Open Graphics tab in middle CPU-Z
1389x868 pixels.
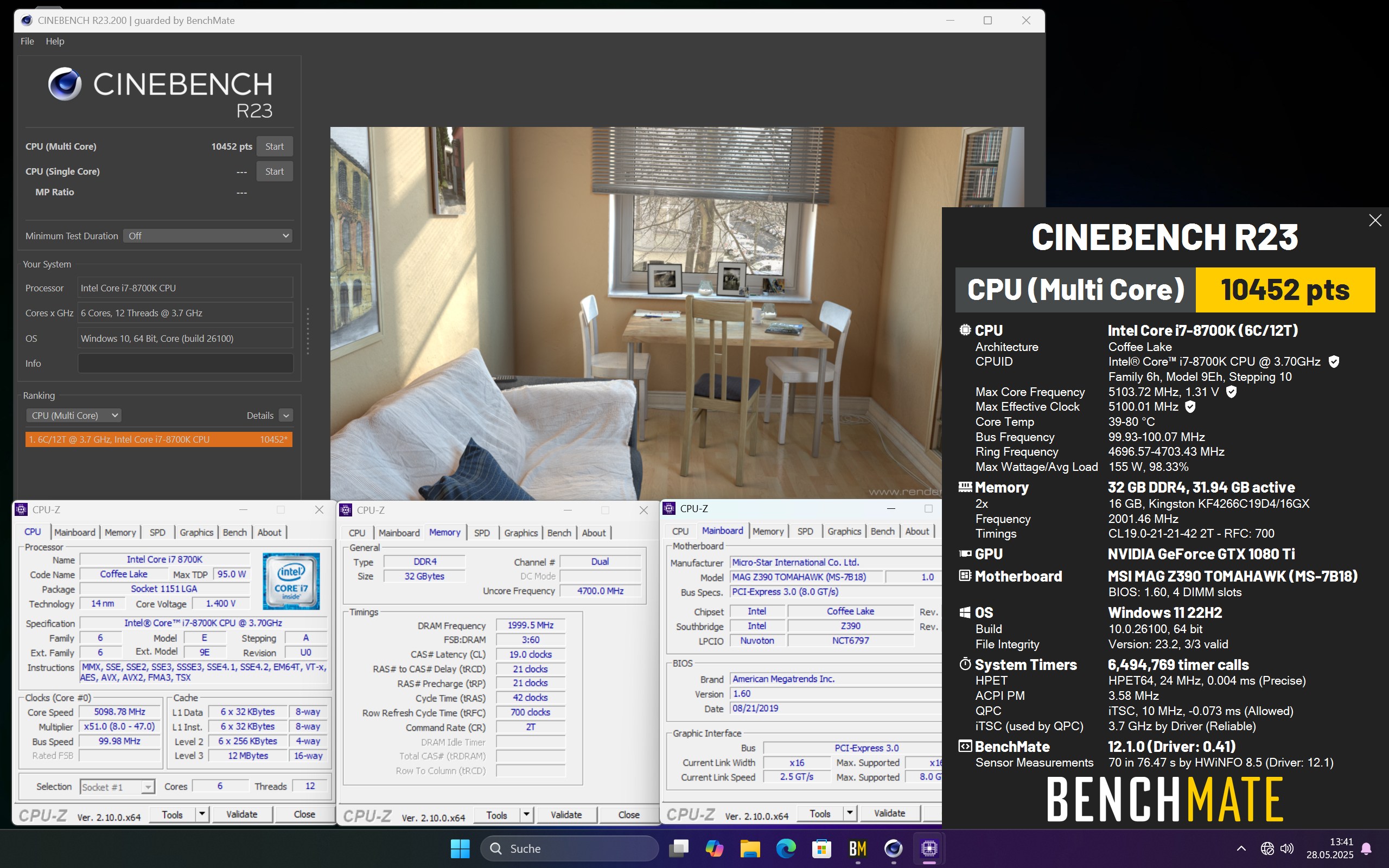click(x=520, y=533)
